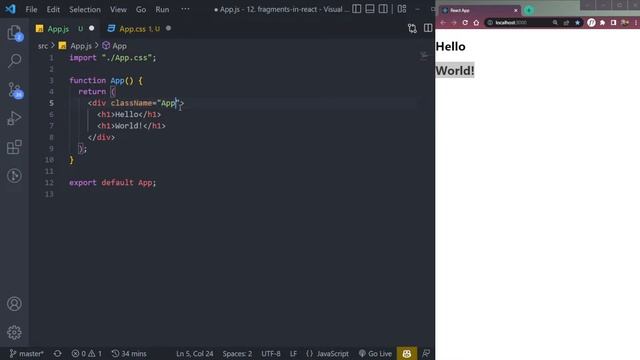Click the 34 mins timer status item
Image resolution: width=640 pixels, height=360 pixels.
point(129,353)
